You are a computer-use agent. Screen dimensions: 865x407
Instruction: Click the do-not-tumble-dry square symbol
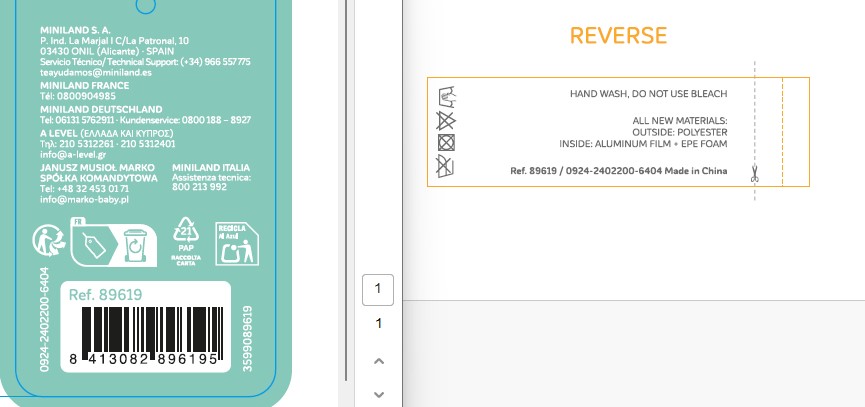447,142
